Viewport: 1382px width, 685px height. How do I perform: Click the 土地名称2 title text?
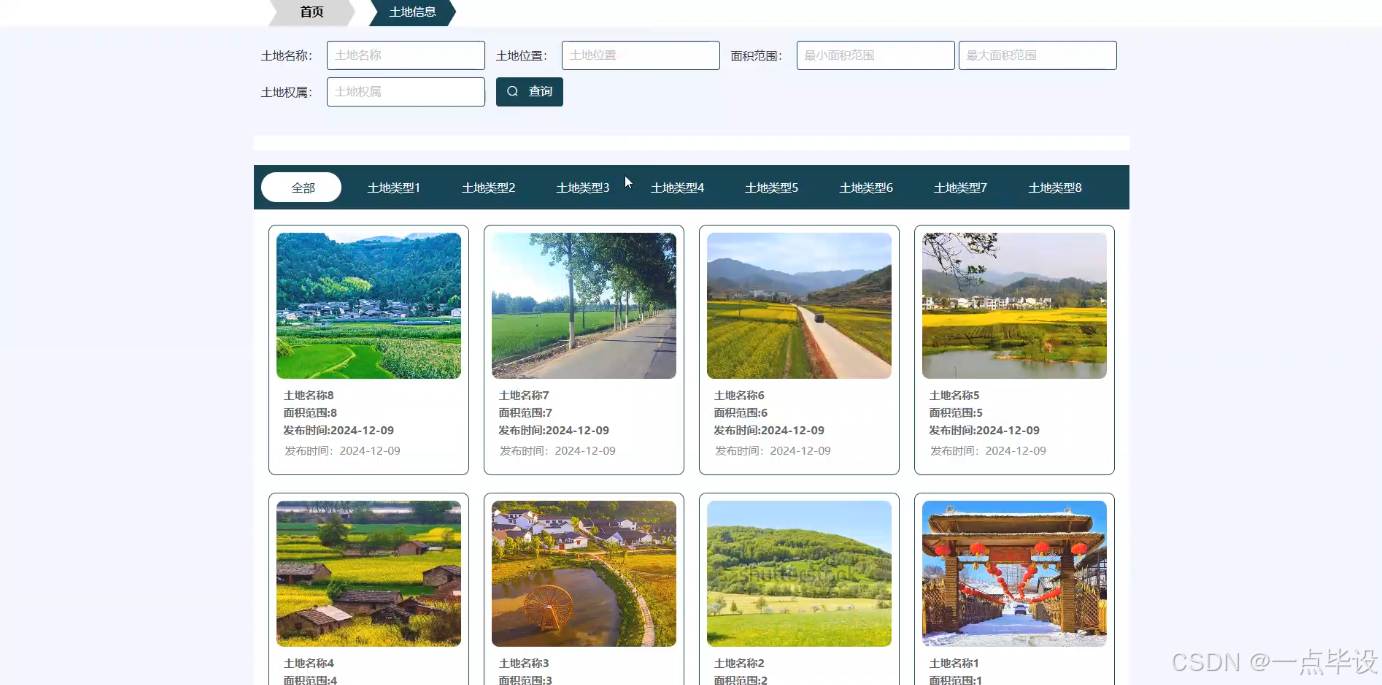pos(739,664)
